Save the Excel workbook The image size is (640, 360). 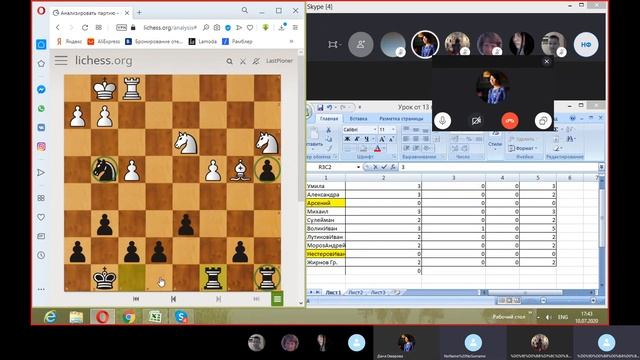[320, 107]
